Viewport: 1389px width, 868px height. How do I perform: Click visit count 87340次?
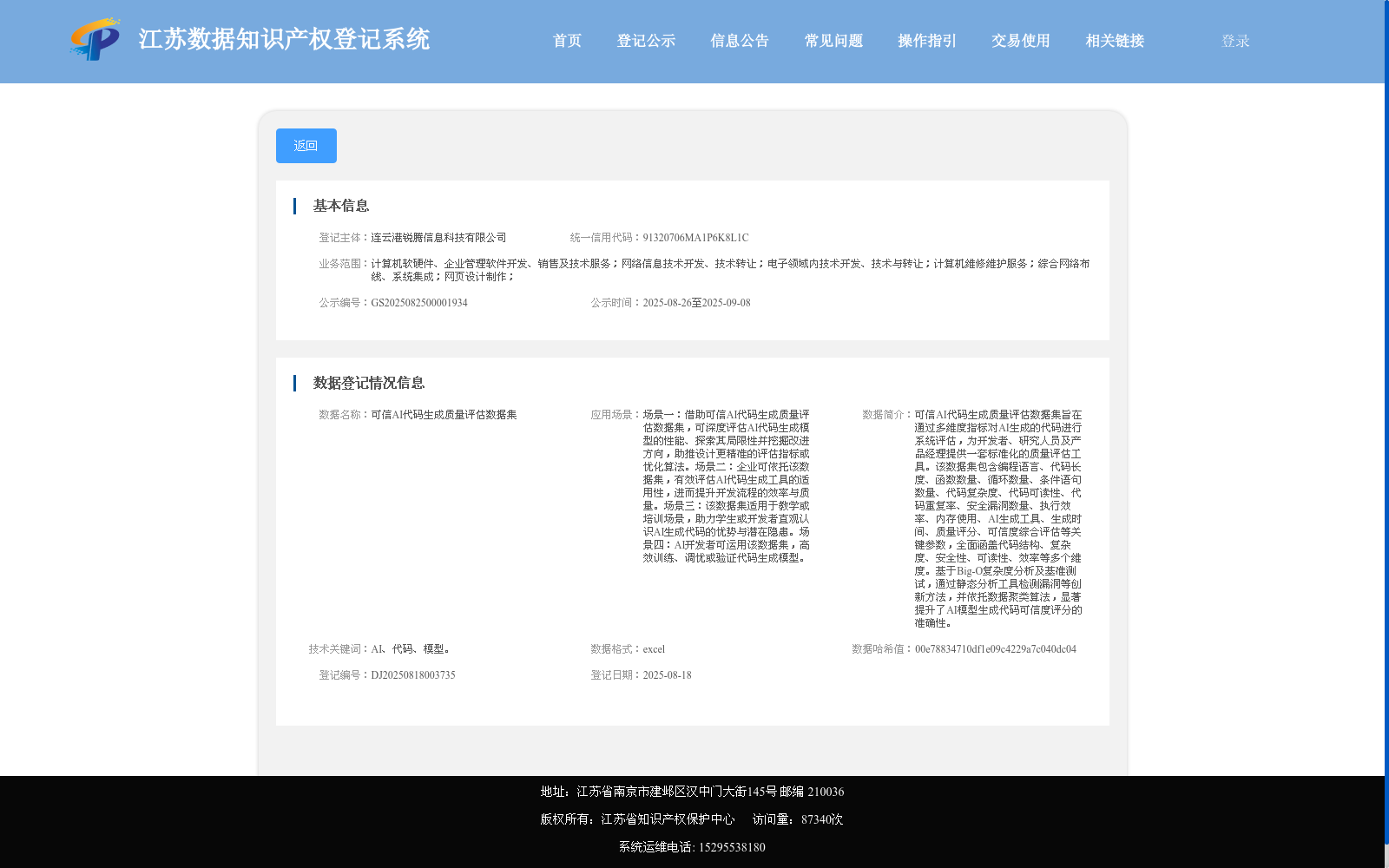pos(822,819)
